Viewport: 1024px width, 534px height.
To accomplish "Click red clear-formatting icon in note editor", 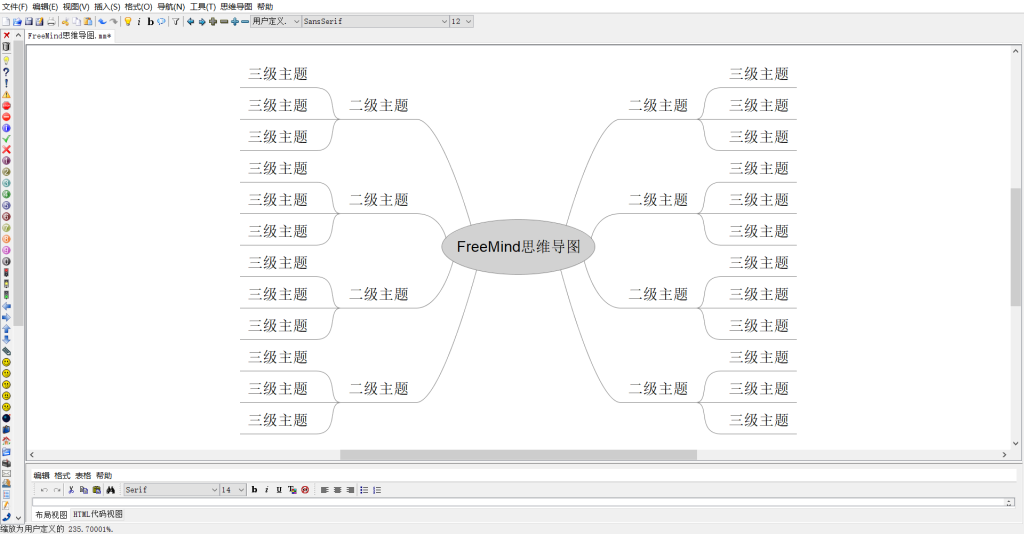I will point(305,490).
